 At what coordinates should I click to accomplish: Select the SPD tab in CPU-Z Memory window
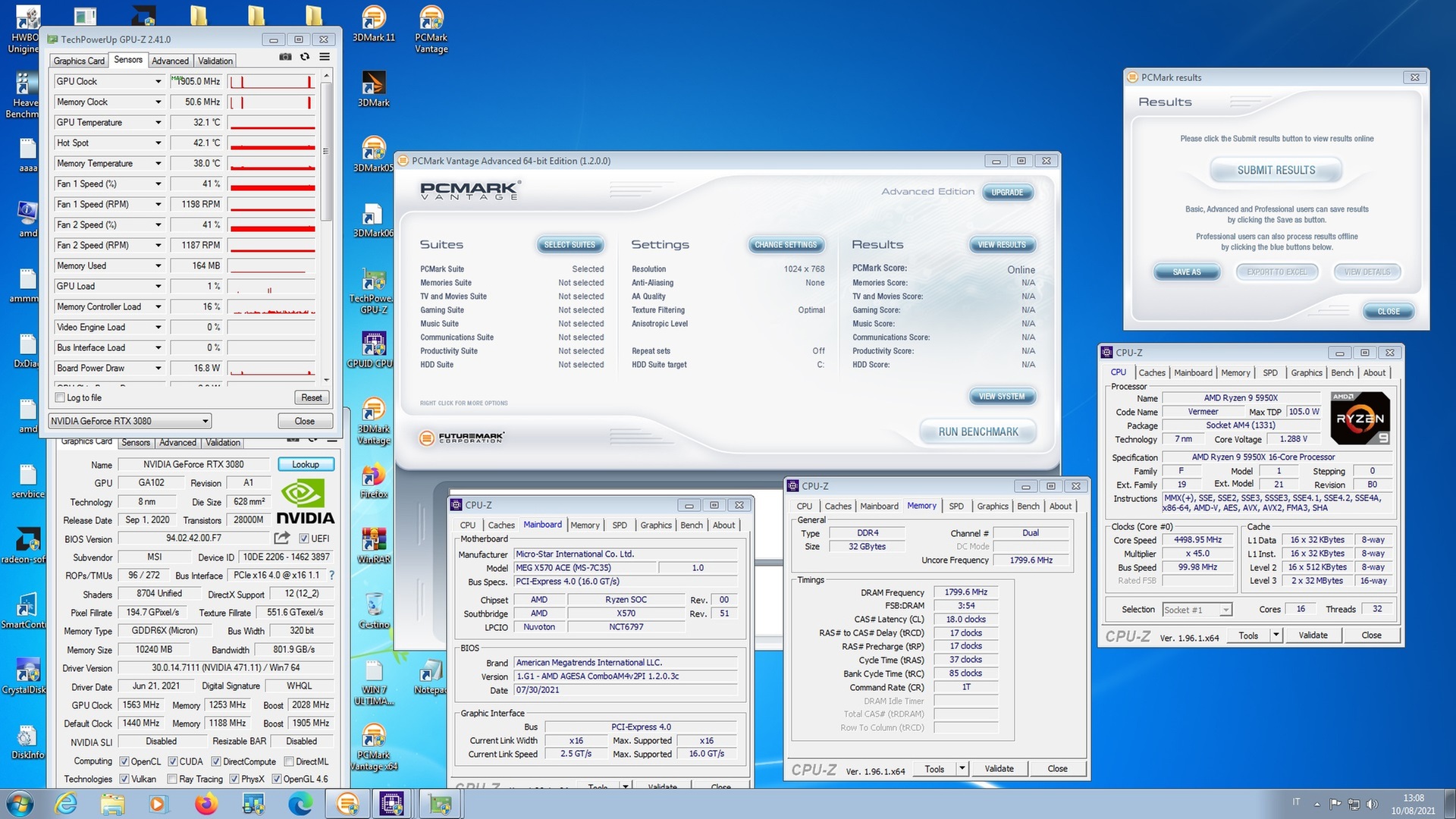coord(956,506)
